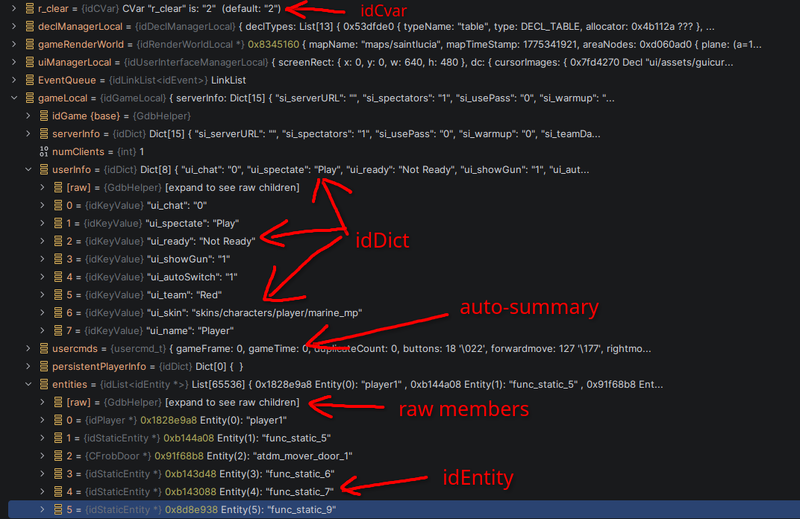Viewport: 800px width, 519px height.
Task: Click the ui_spectate entry icon
Action: pos(58,223)
